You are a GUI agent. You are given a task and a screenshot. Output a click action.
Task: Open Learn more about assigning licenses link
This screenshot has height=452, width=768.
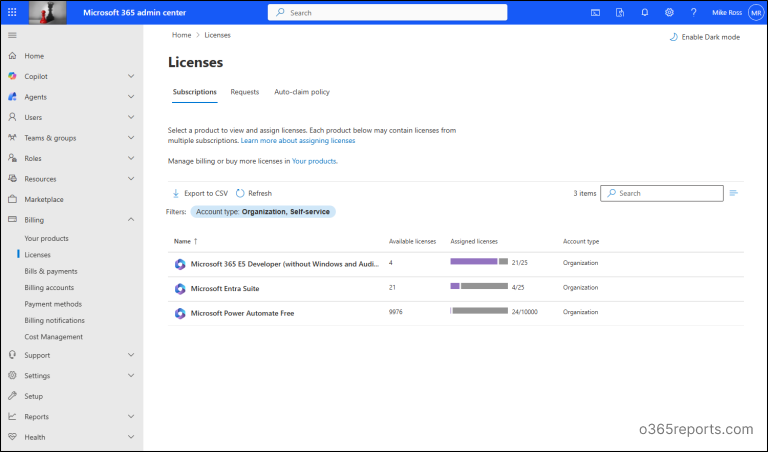(298, 141)
